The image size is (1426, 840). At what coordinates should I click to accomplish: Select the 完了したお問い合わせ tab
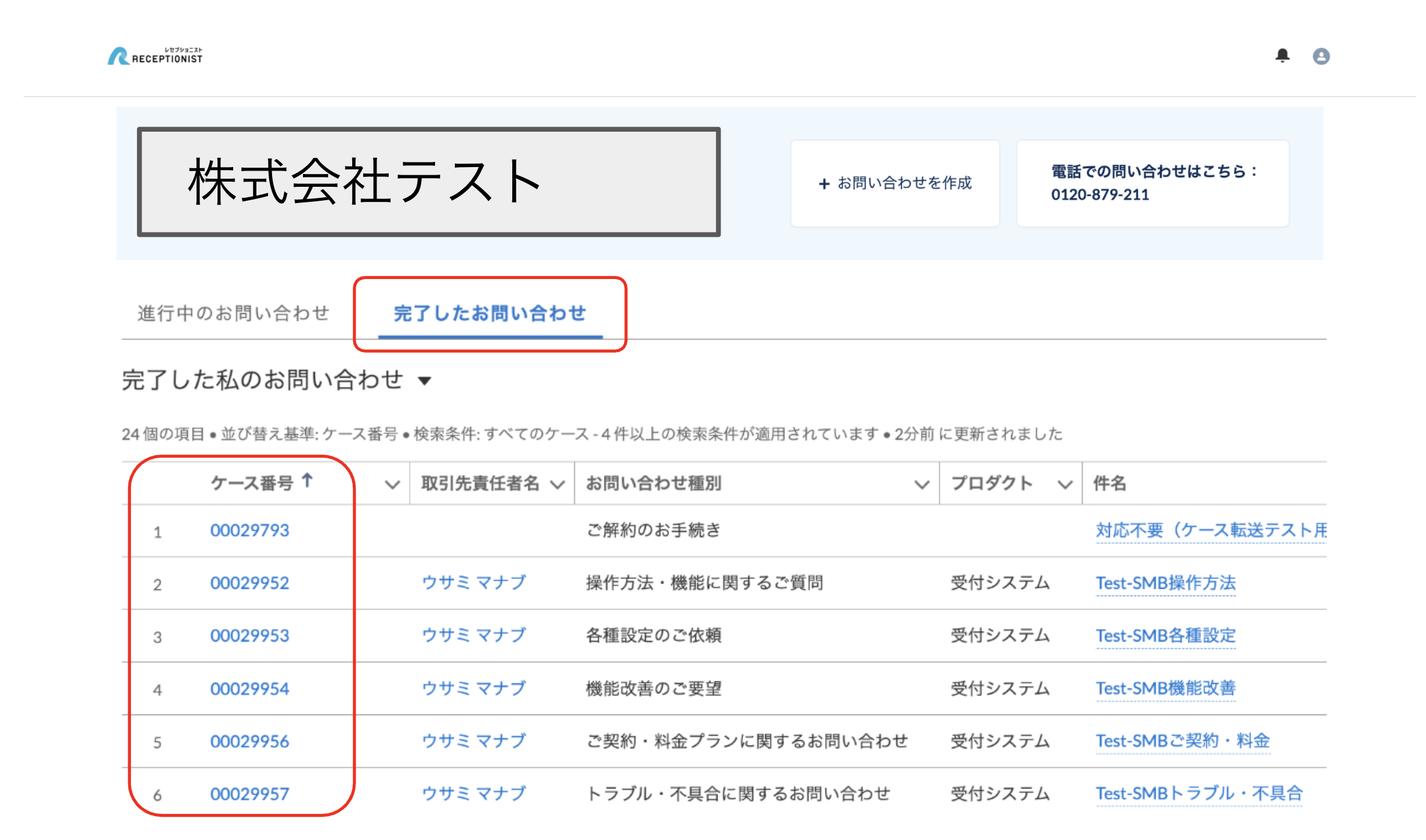[490, 313]
